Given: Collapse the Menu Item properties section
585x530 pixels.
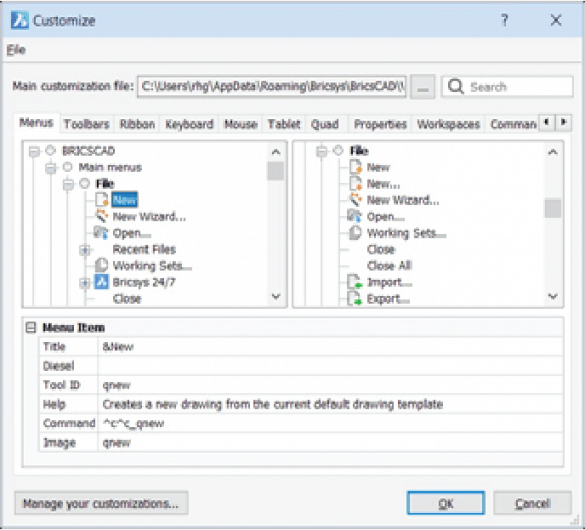Looking at the screenshot, I should pos(31,327).
